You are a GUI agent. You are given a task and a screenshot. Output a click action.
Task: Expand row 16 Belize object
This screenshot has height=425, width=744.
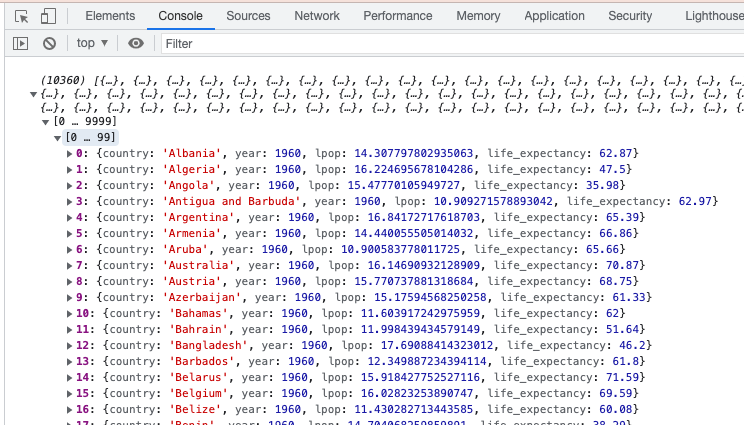69,410
